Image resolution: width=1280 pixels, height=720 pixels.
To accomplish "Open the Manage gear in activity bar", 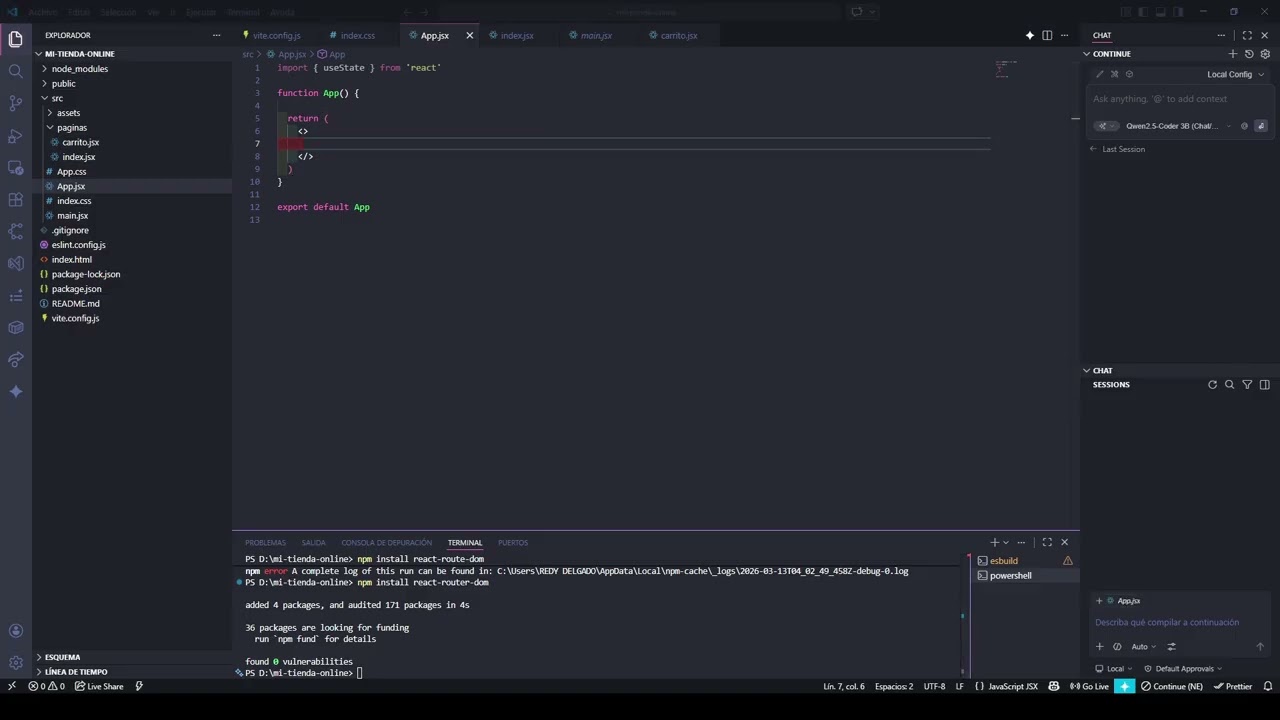I will pos(15,663).
